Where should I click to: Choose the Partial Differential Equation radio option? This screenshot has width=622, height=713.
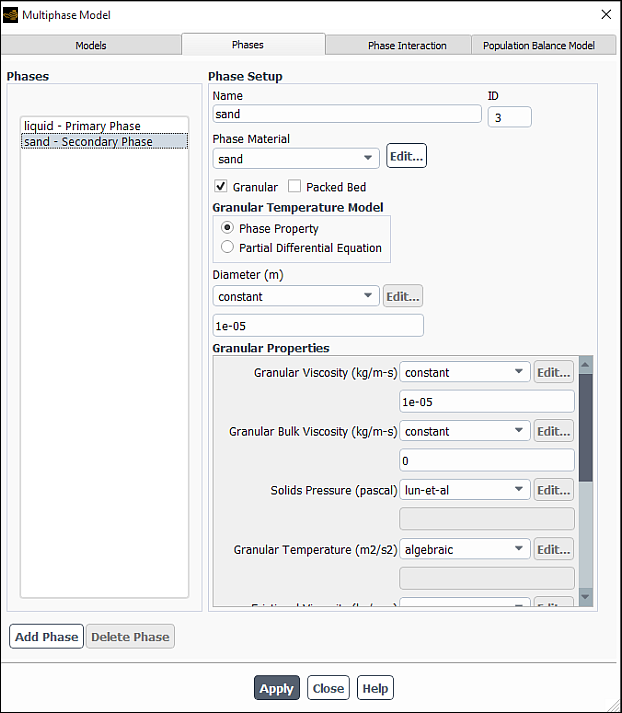(227, 247)
